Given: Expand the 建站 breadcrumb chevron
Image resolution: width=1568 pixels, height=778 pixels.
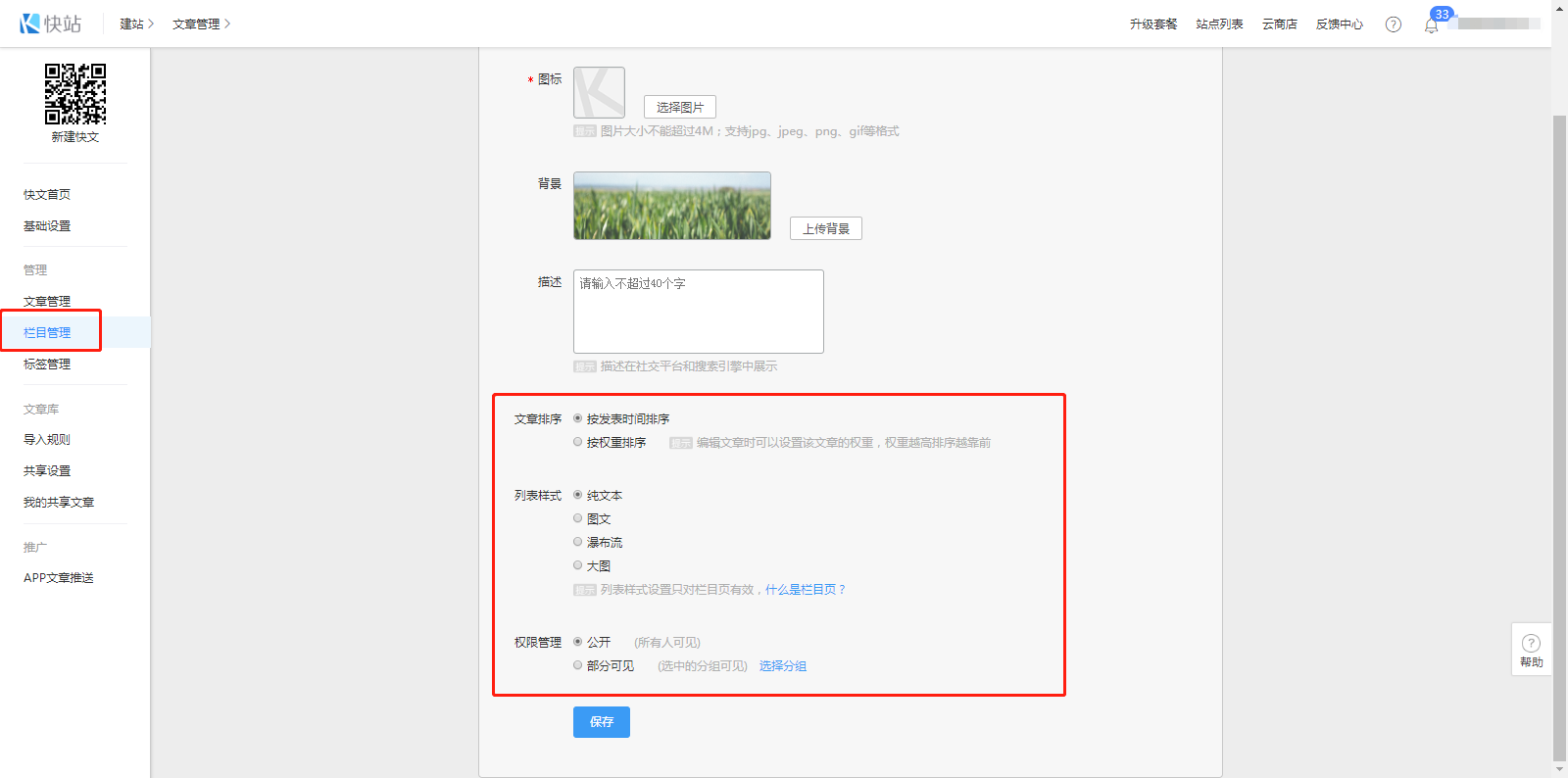Looking at the screenshot, I should pyautogui.click(x=151, y=24).
